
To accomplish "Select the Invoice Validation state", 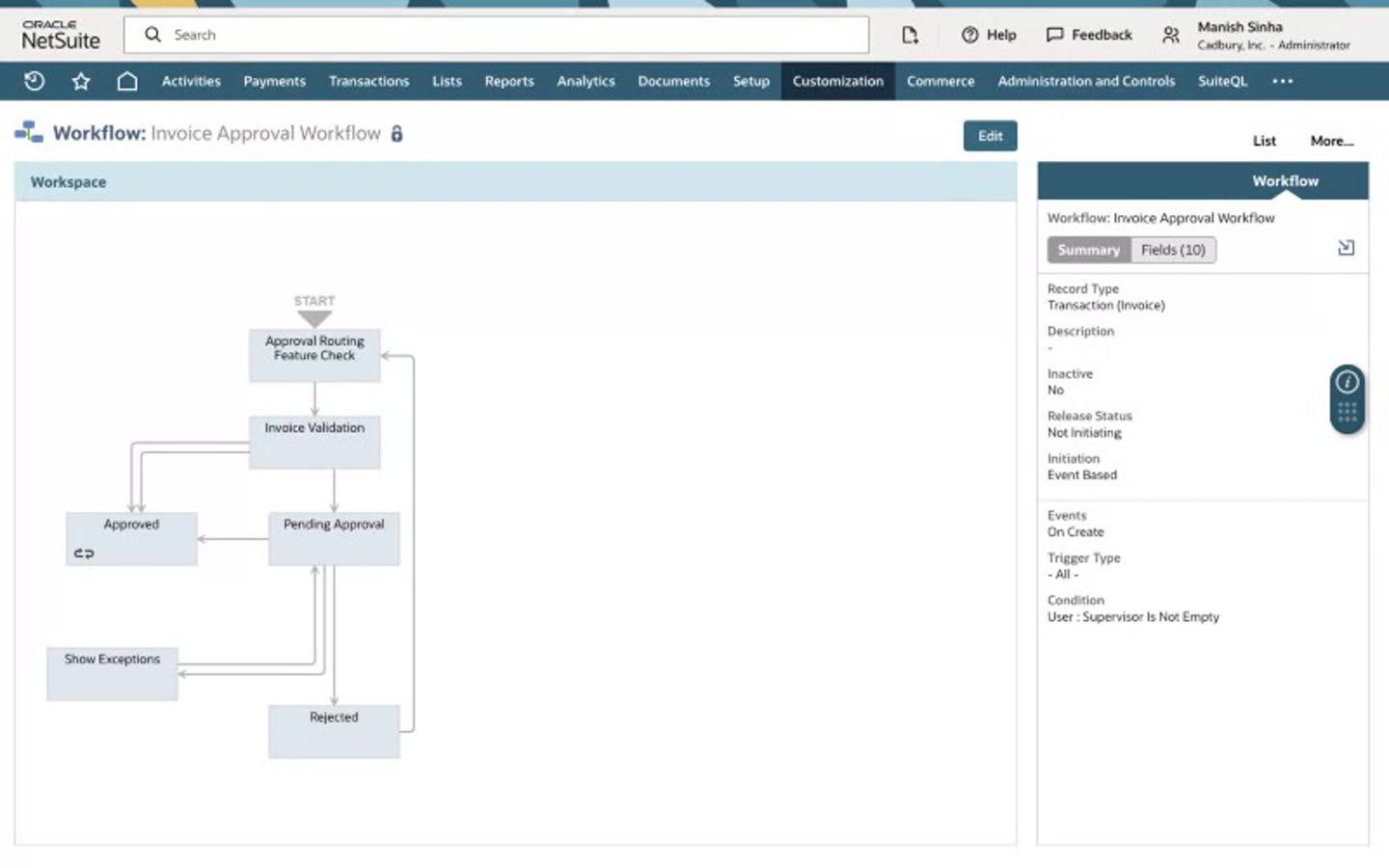I will (314, 442).
